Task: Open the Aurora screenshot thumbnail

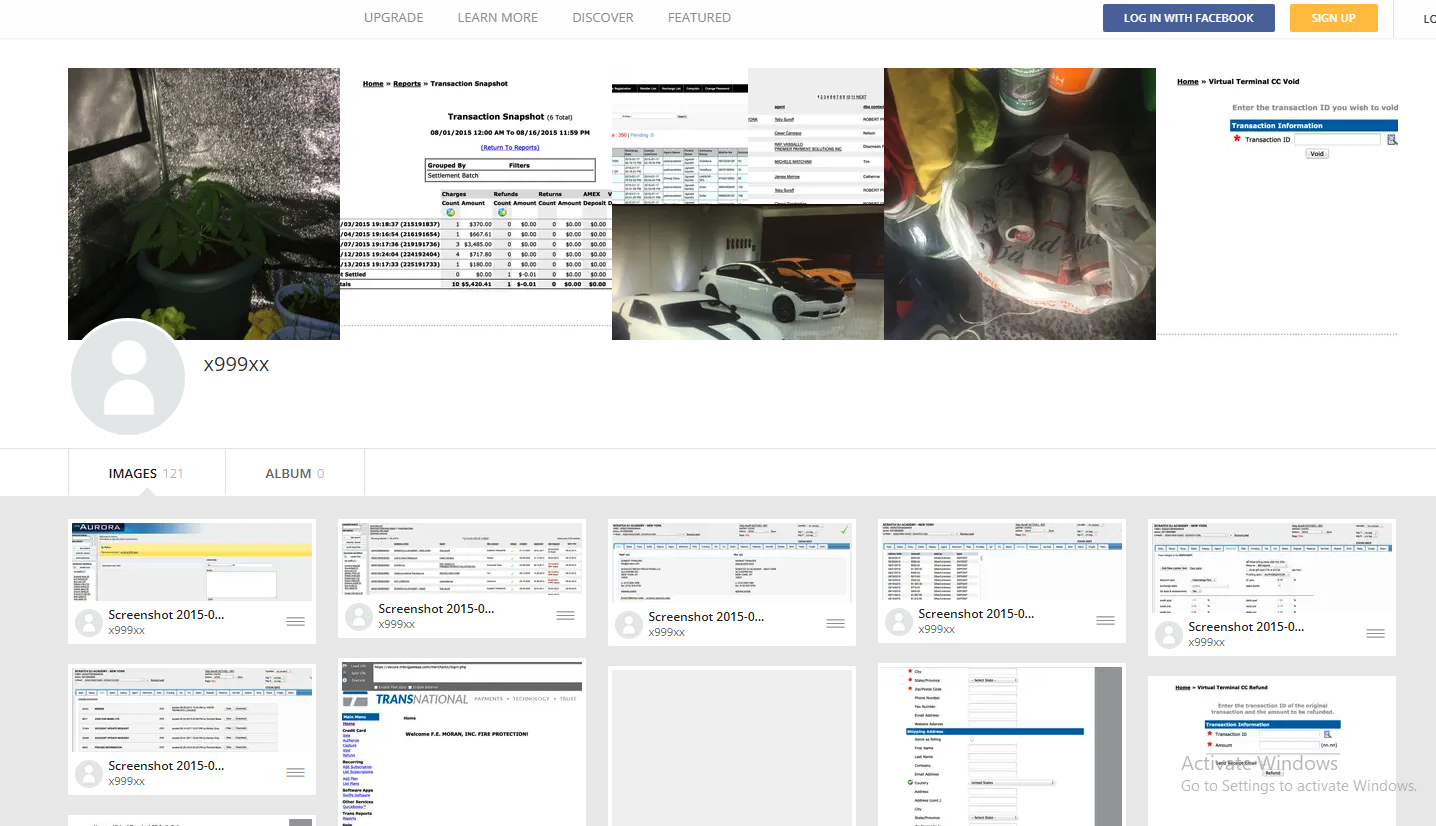Action: tap(192, 561)
